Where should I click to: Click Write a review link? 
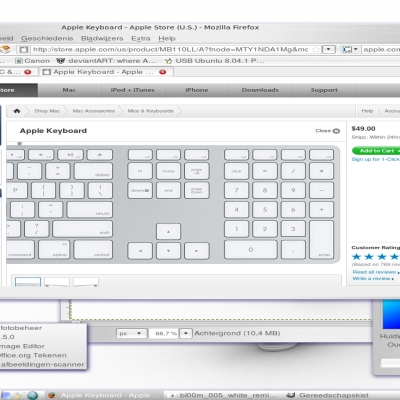coord(373,278)
